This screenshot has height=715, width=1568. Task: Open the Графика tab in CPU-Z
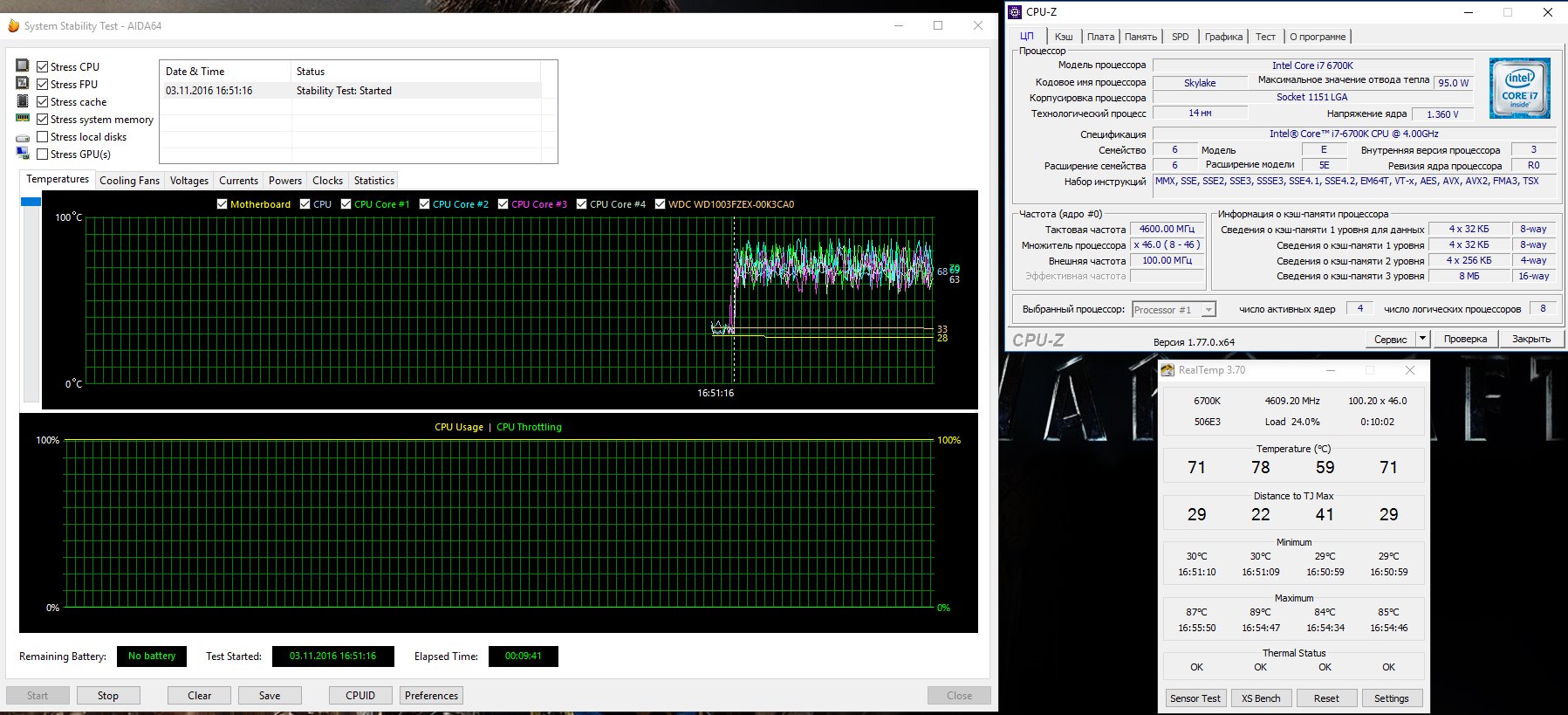point(1223,37)
